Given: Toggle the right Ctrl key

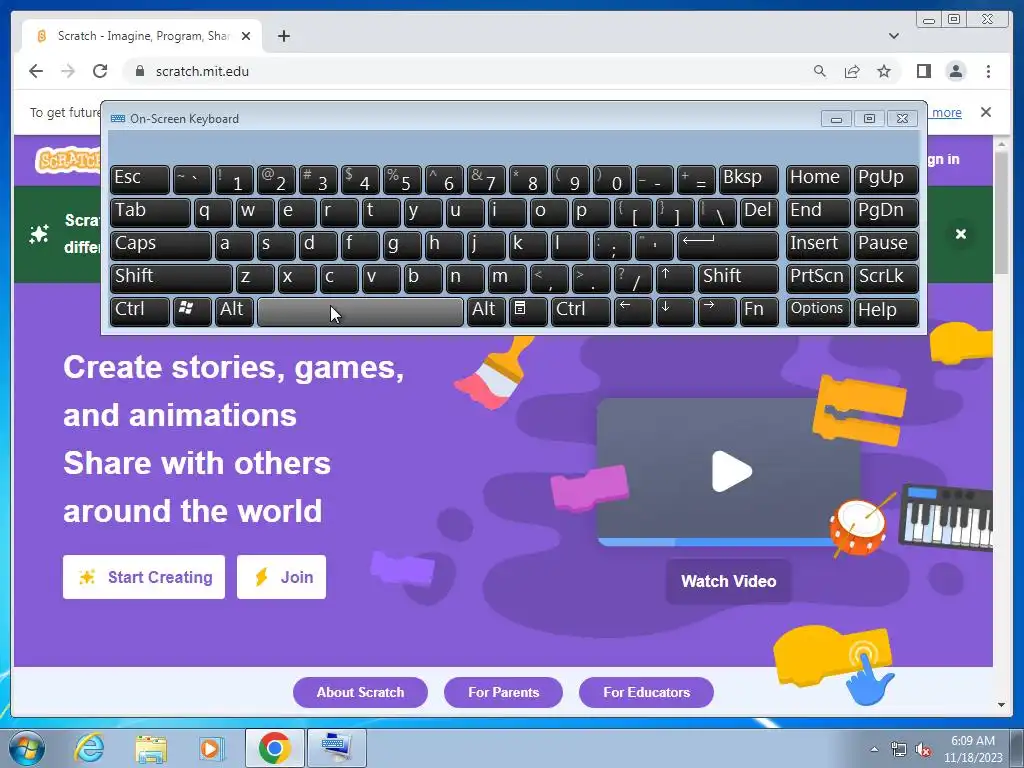Looking at the screenshot, I should (x=581, y=311).
